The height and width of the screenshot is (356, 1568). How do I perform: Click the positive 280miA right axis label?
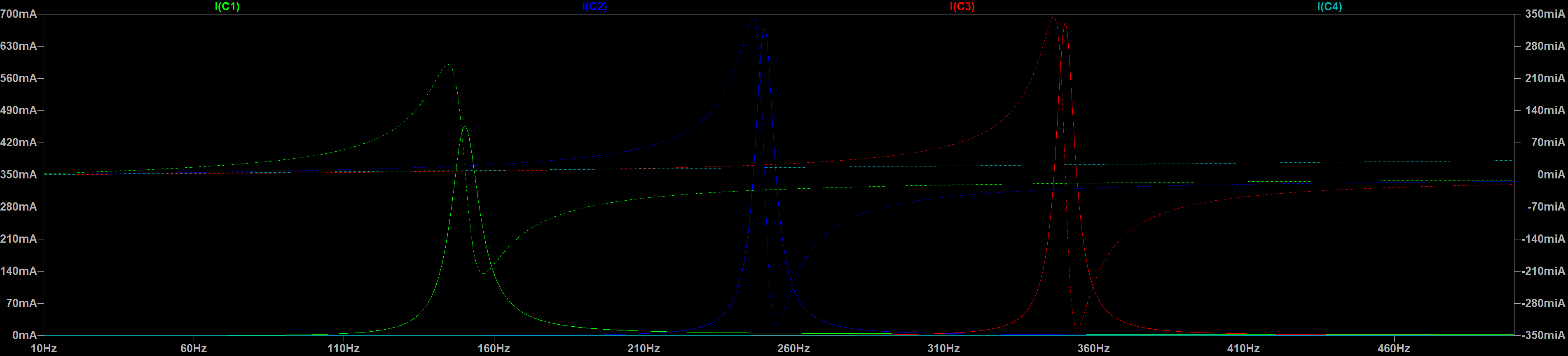click(1545, 46)
